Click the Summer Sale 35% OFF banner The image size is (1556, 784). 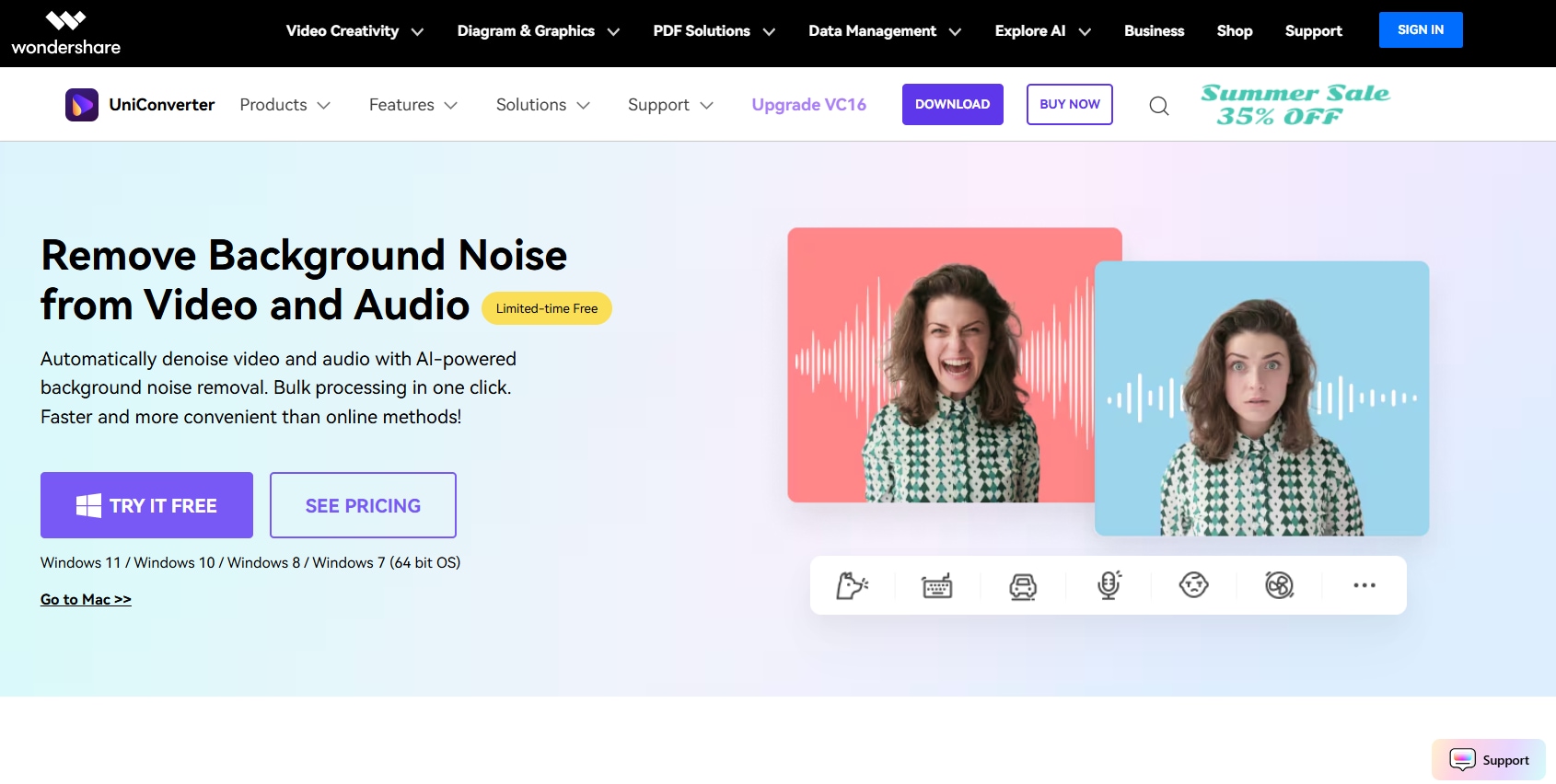click(1295, 105)
